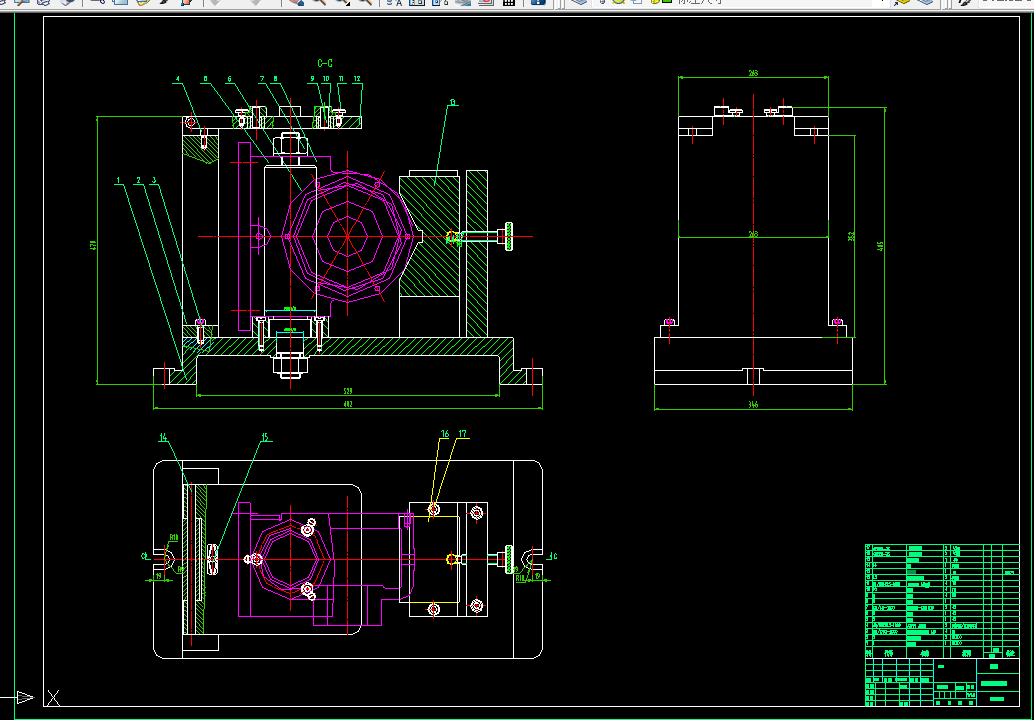Click part balloon number 11
This screenshot has width=1034, height=720.
click(x=342, y=79)
